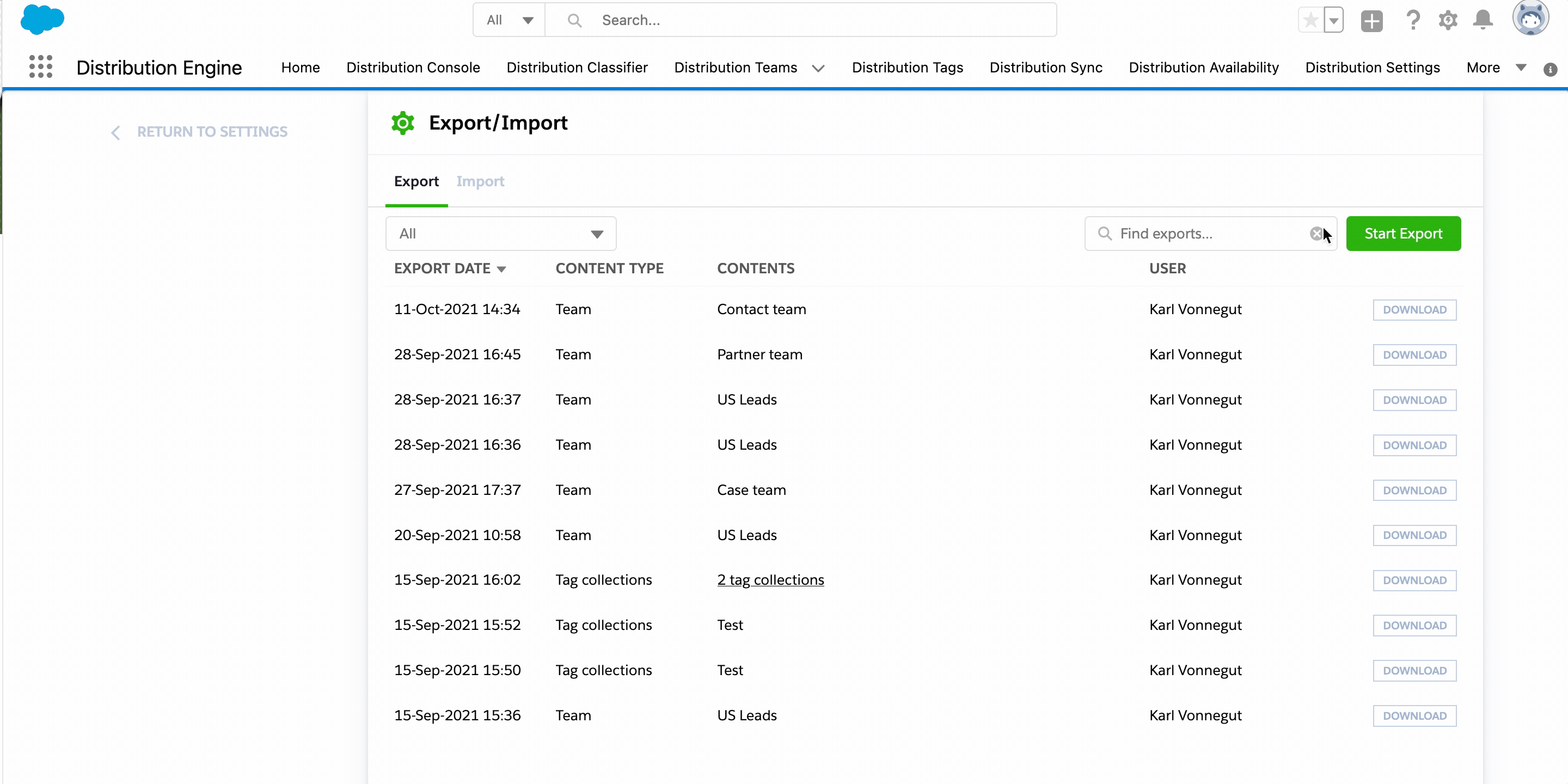Click the CONTENTS column header
The height and width of the screenshot is (784, 1568).
point(755,268)
